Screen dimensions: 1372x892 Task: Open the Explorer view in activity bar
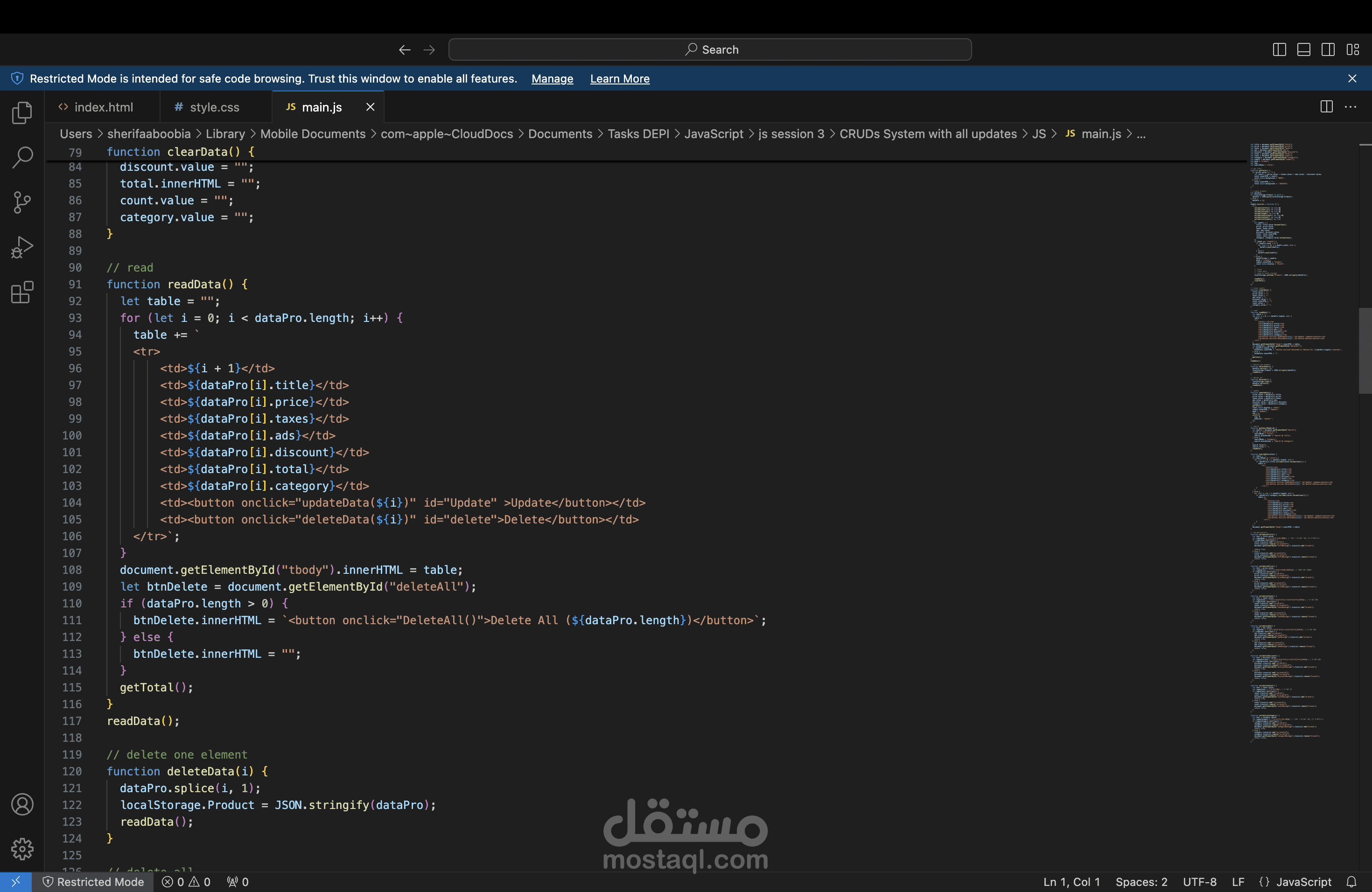pyautogui.click(x=22, y=113)
